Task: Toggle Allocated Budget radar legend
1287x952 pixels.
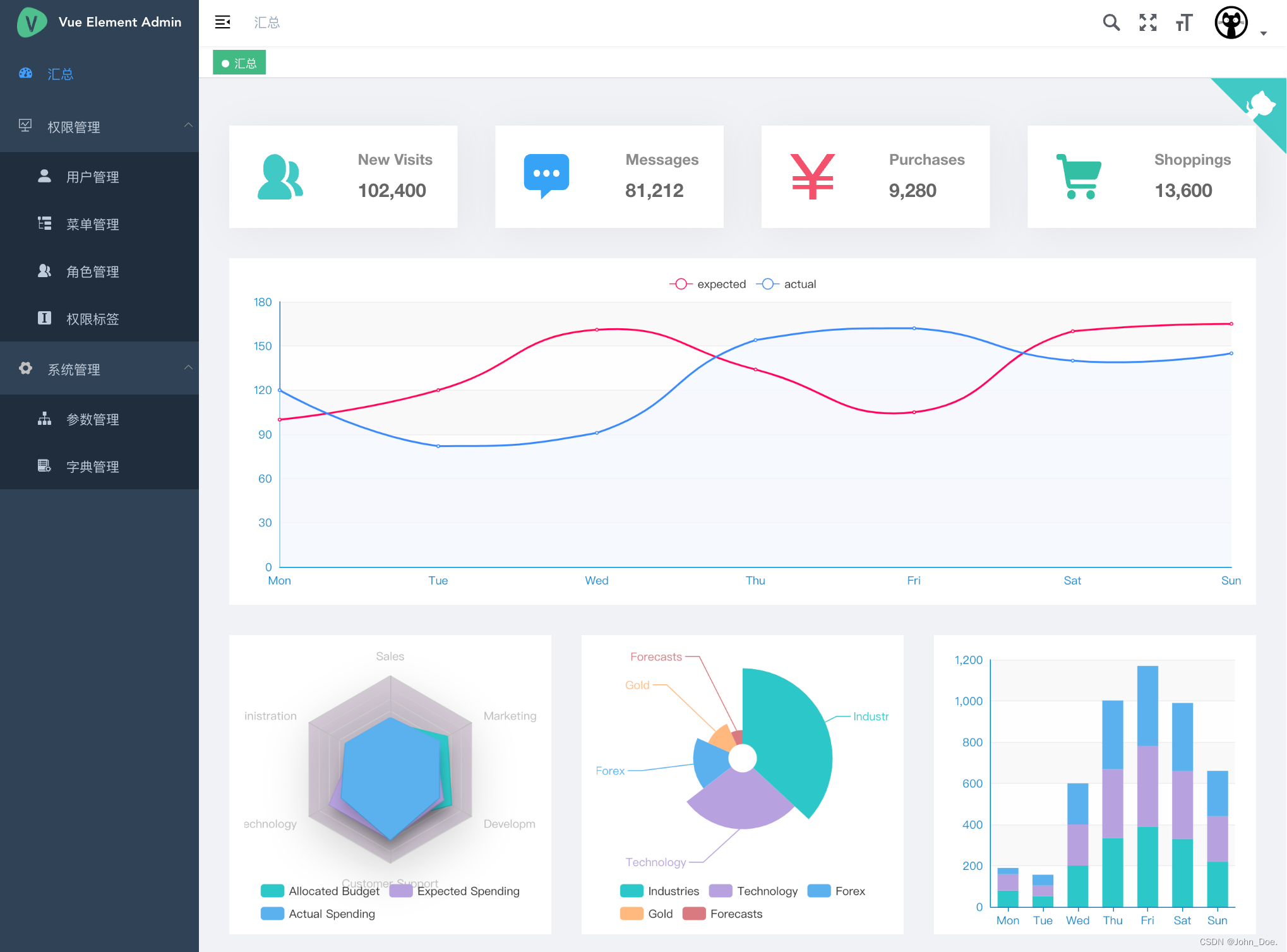Action: pos(320,891)
